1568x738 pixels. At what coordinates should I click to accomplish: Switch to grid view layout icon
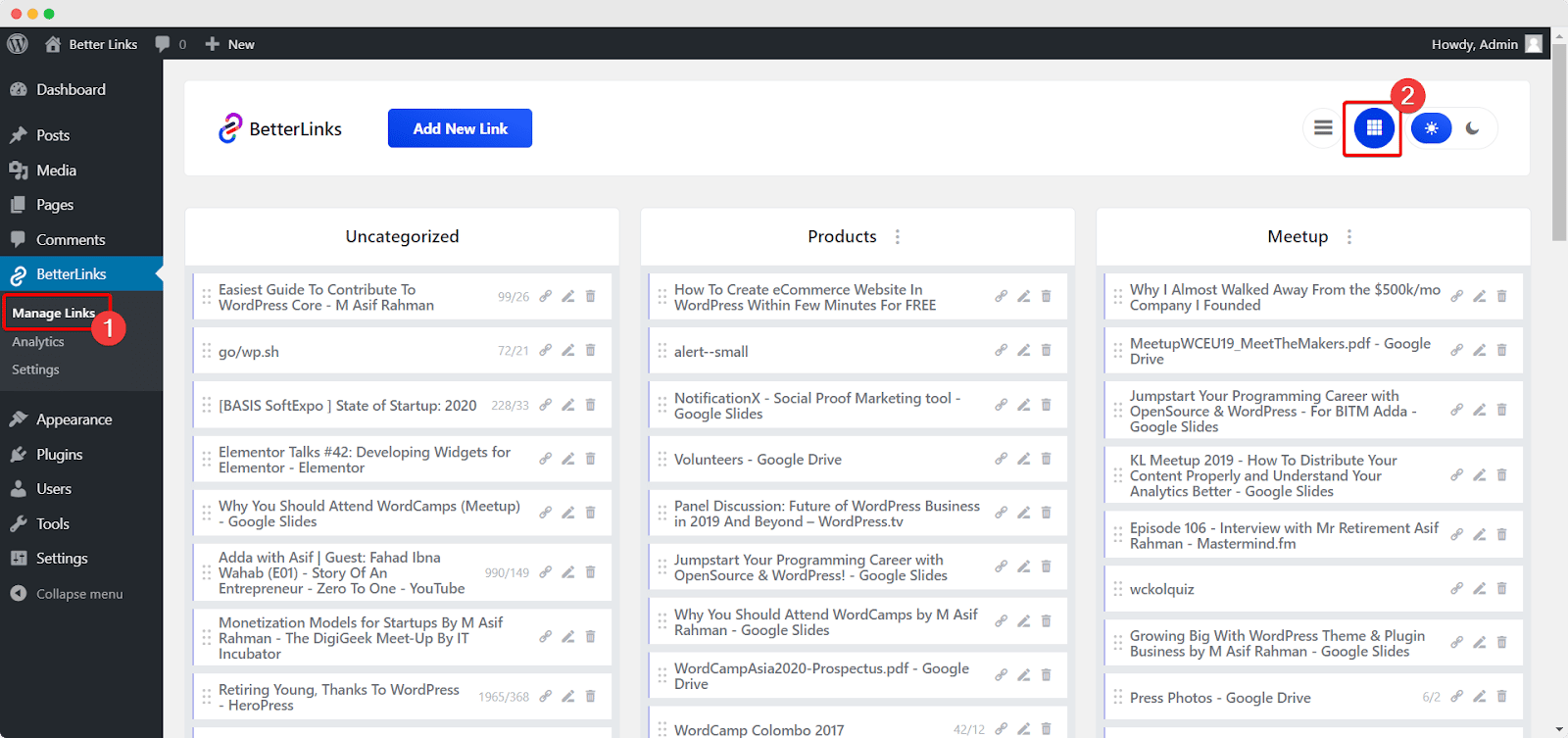pos(1374,128)
